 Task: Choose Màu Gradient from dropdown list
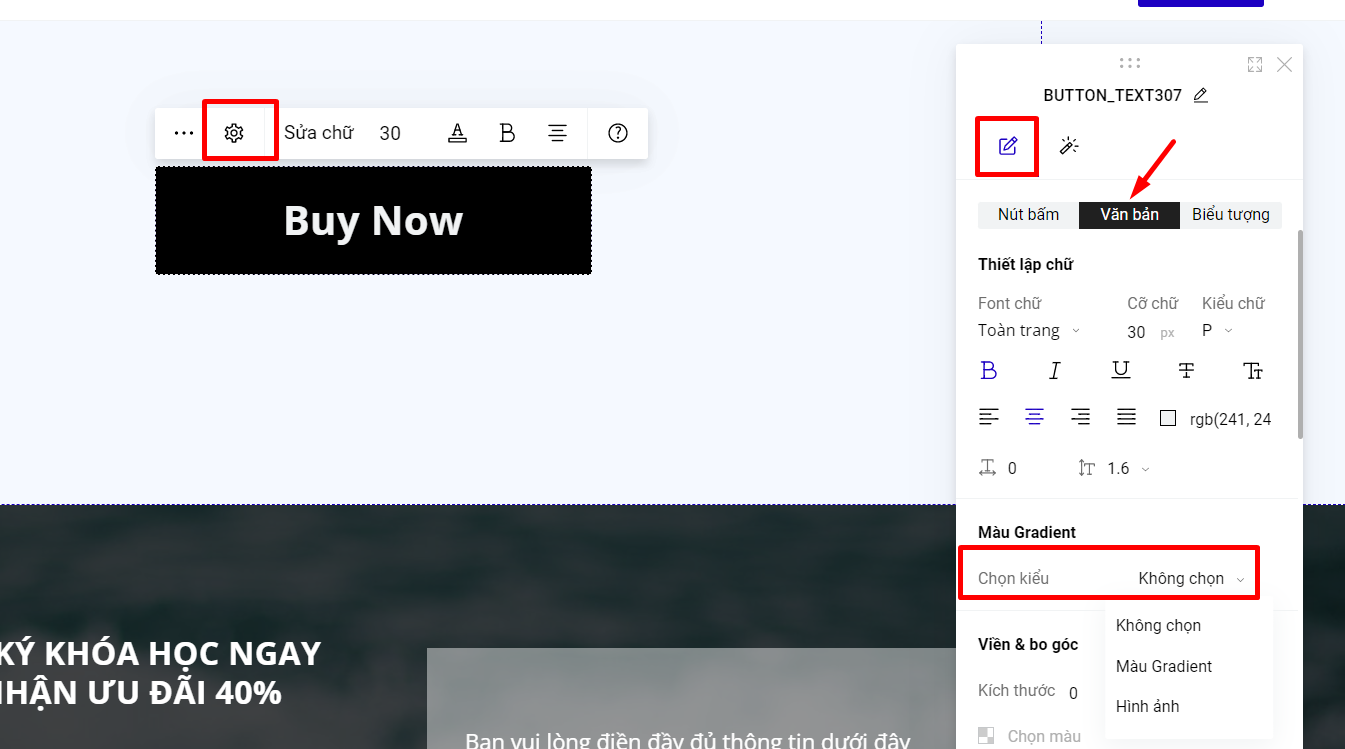point(1164,666)
